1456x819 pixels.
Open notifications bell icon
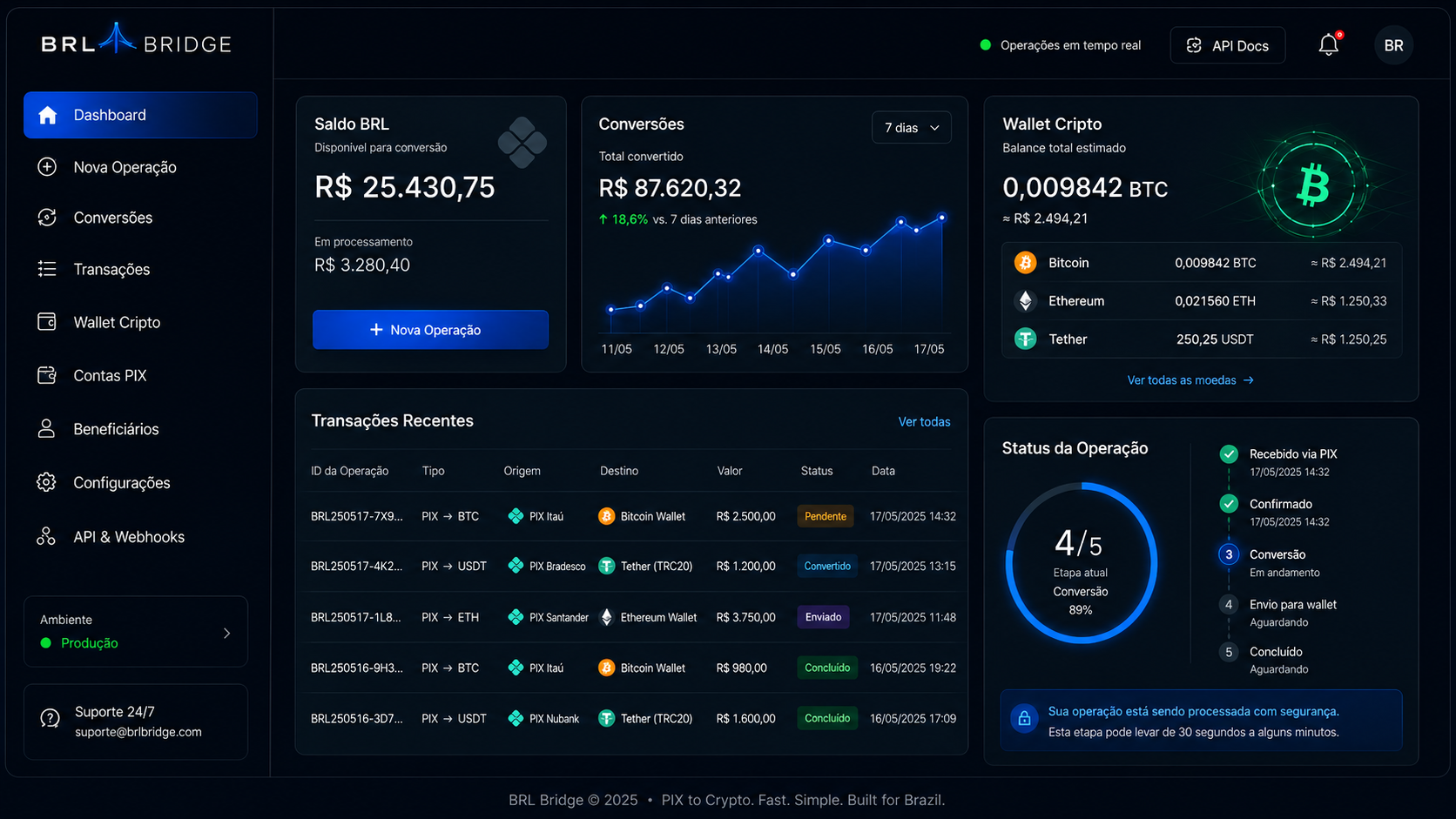point(1328,45)
